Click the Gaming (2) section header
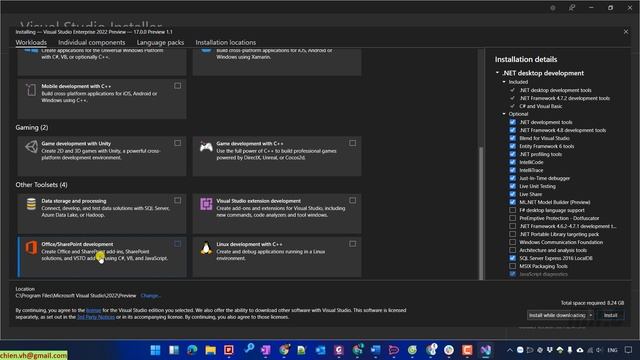Screen dimensions: 640x360 click(32, 127)
